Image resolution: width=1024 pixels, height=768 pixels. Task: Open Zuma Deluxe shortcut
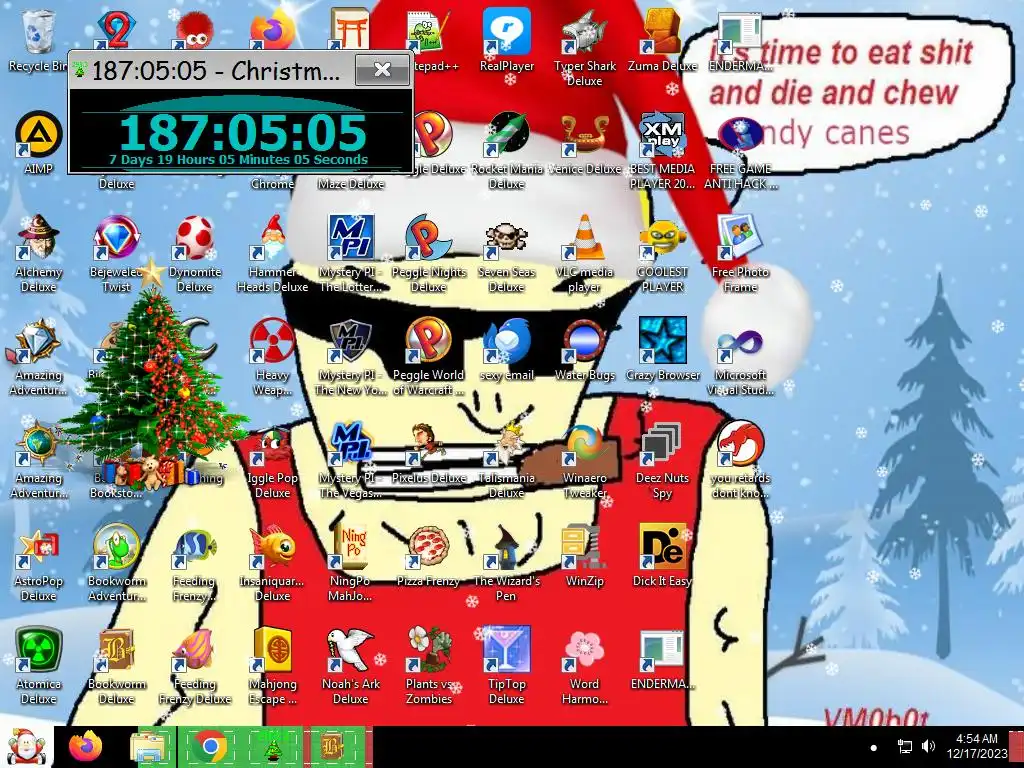pos(662,40)
